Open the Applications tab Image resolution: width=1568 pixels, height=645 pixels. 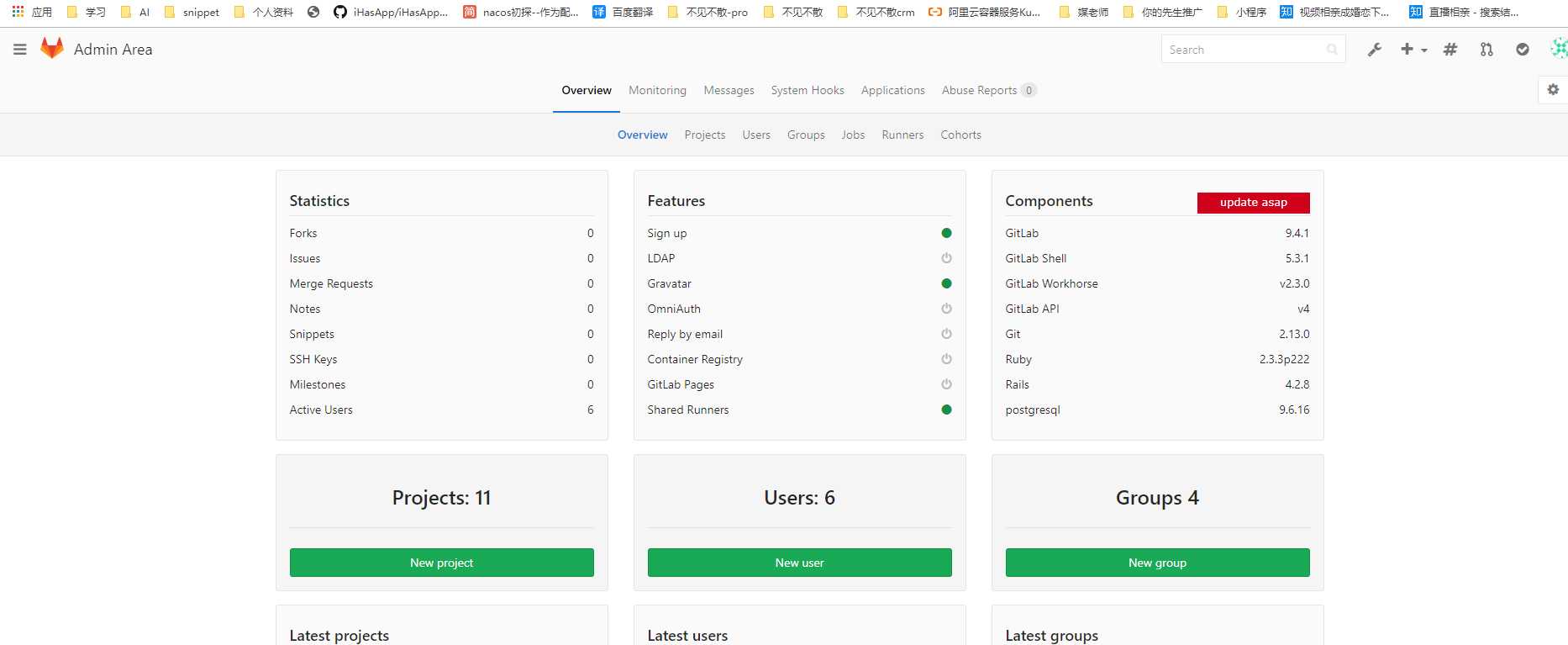(x=892, y=90)
